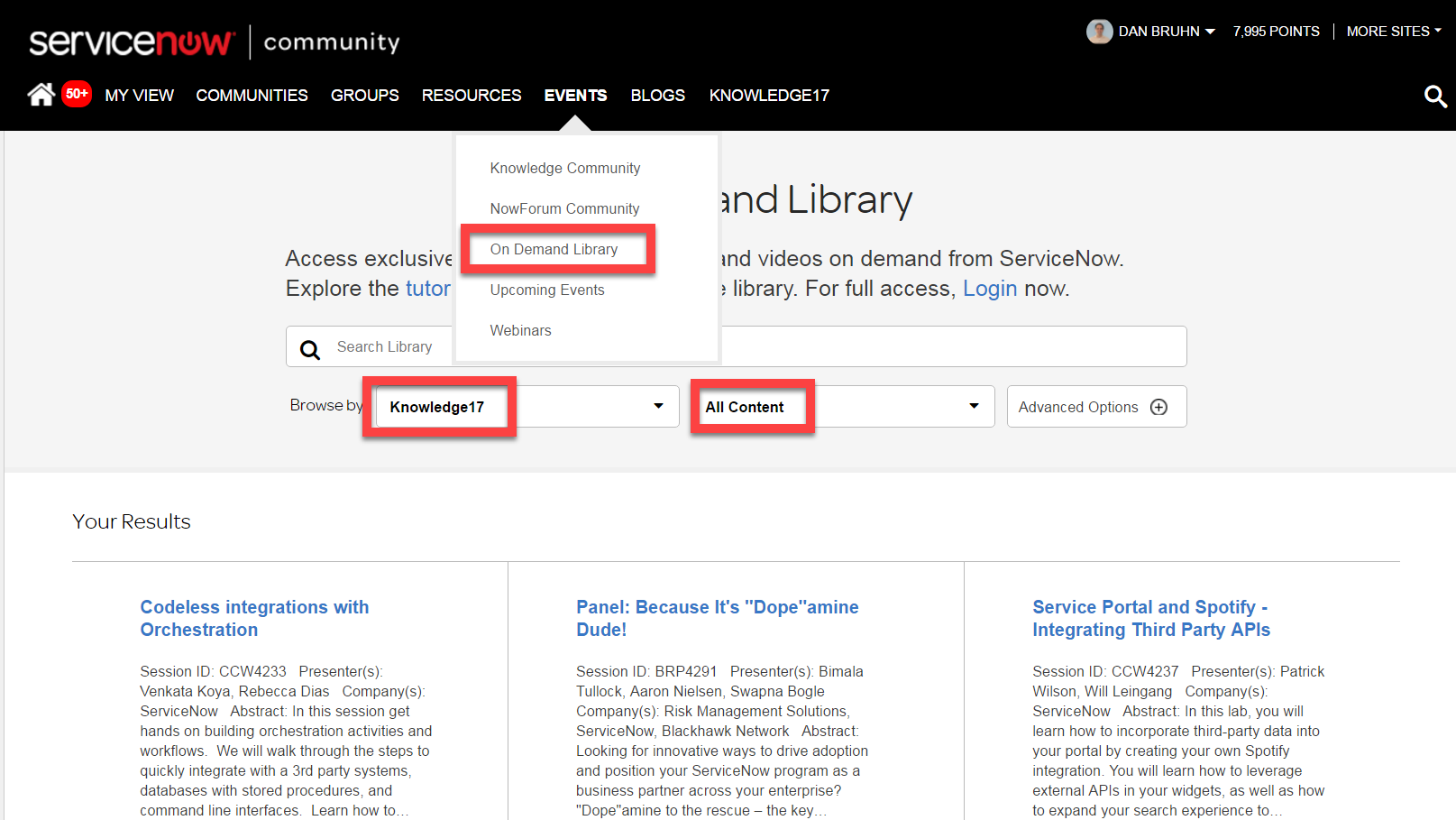
Task: Click the 50+ notification badge
Action: click(77, 93)
